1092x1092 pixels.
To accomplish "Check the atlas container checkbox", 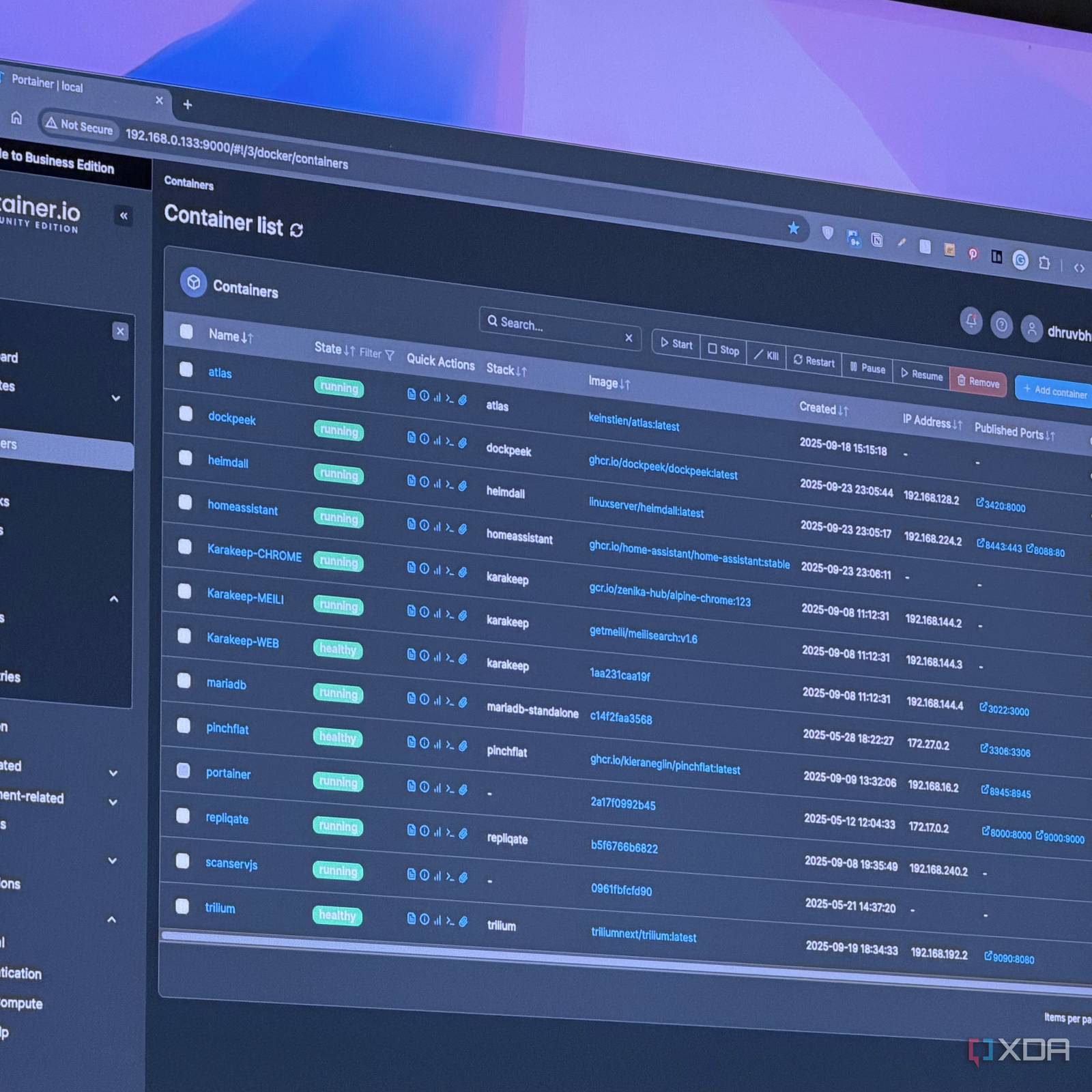I will coord(186,369).
